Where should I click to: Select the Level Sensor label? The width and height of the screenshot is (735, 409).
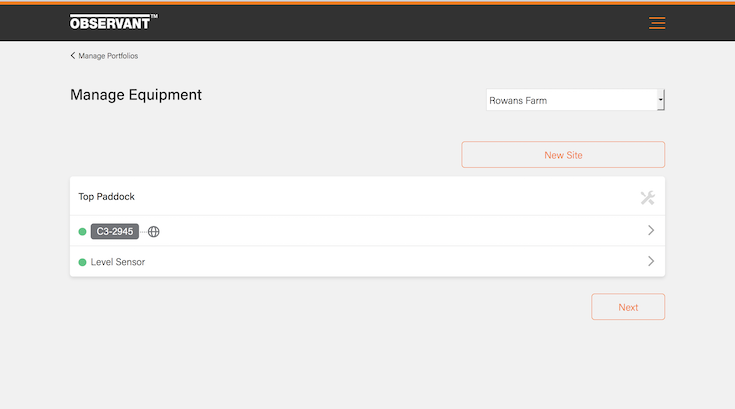tap(118, 262)
